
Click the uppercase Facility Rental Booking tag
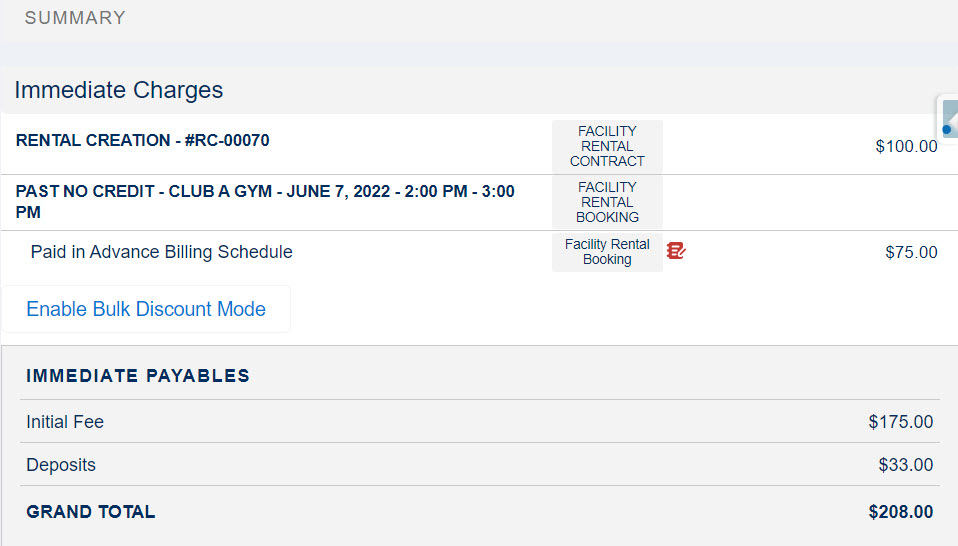(x=607, y=202)
